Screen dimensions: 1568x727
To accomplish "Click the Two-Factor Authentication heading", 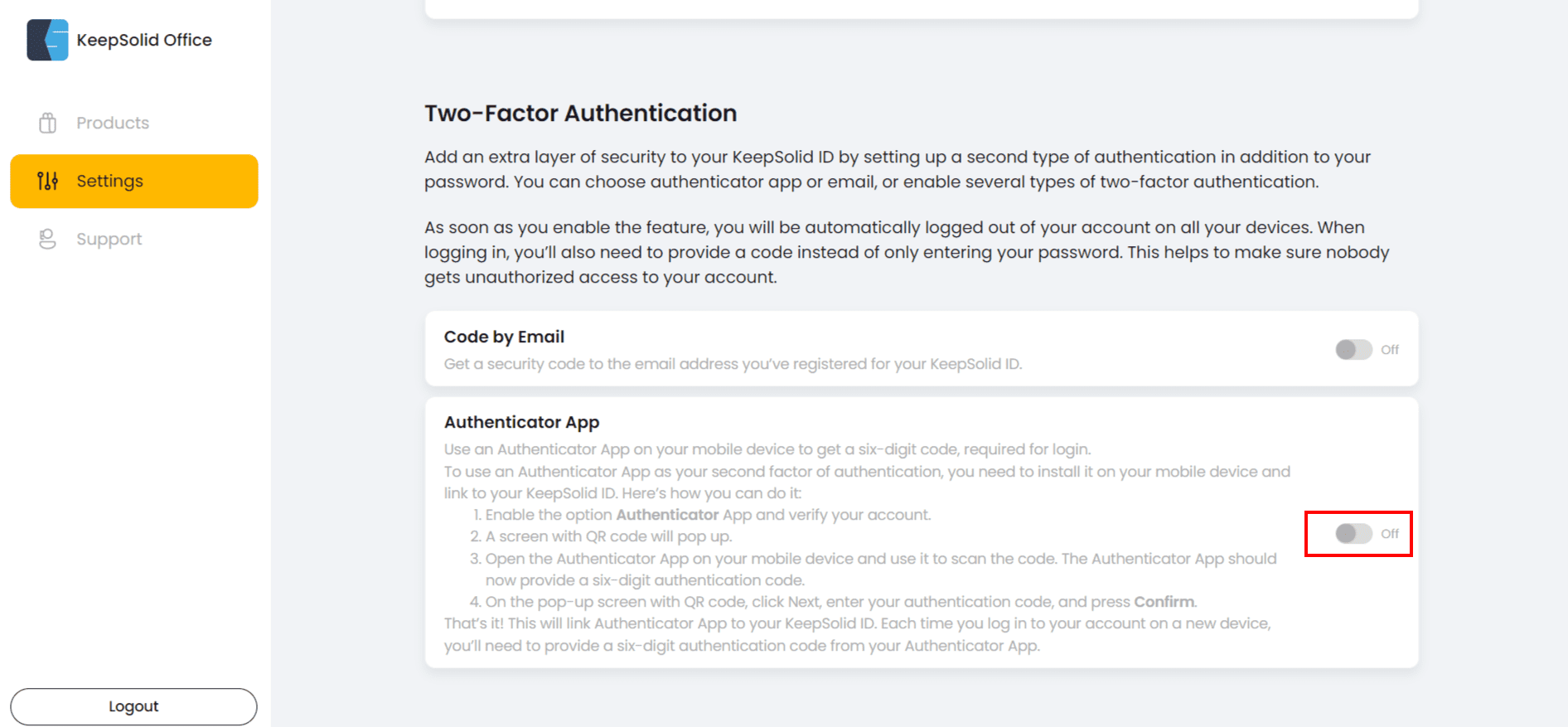I will [x=580, y=113].
